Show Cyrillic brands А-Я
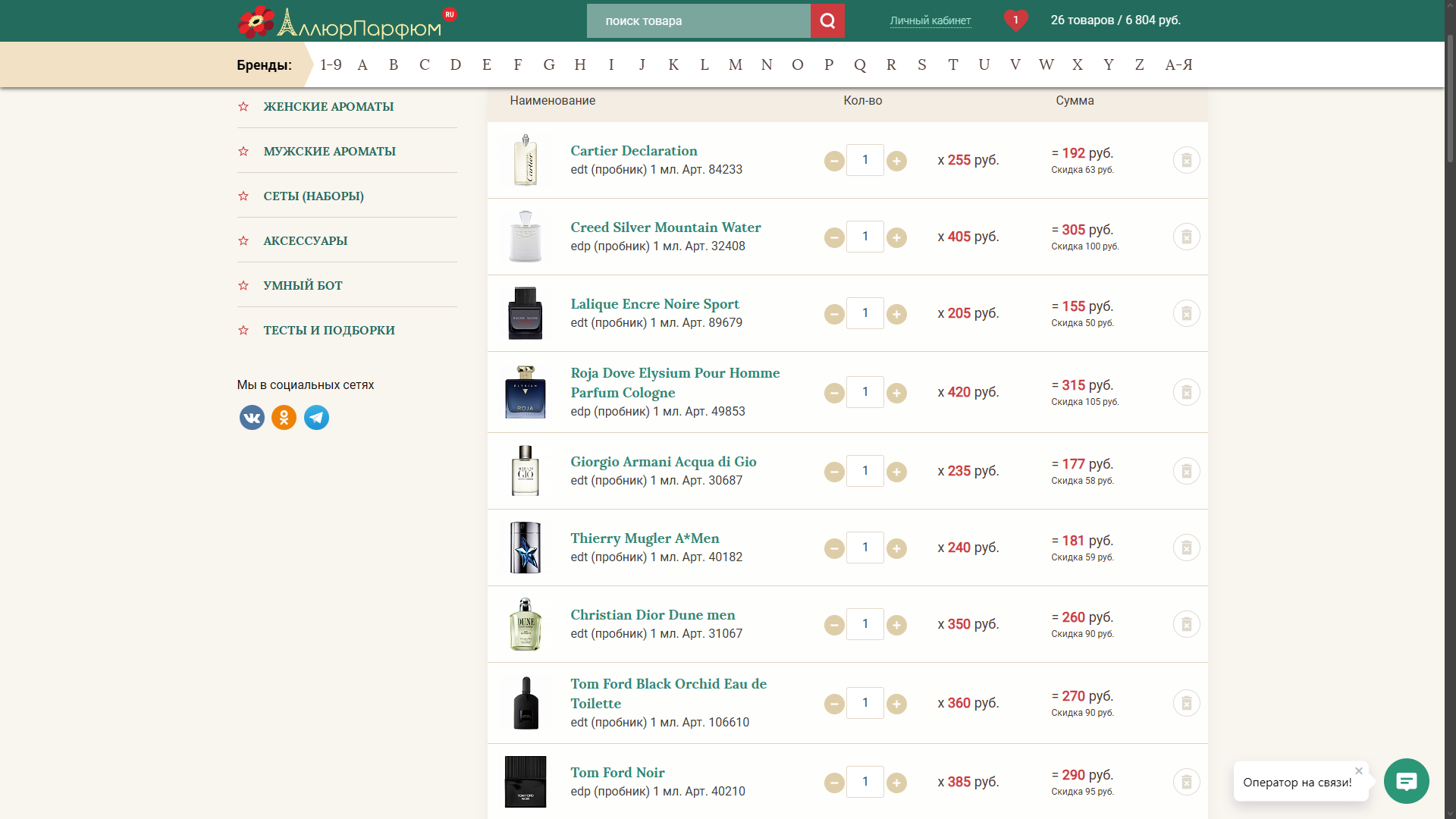The image size is (1456, 819). (x=1178, y=64)
